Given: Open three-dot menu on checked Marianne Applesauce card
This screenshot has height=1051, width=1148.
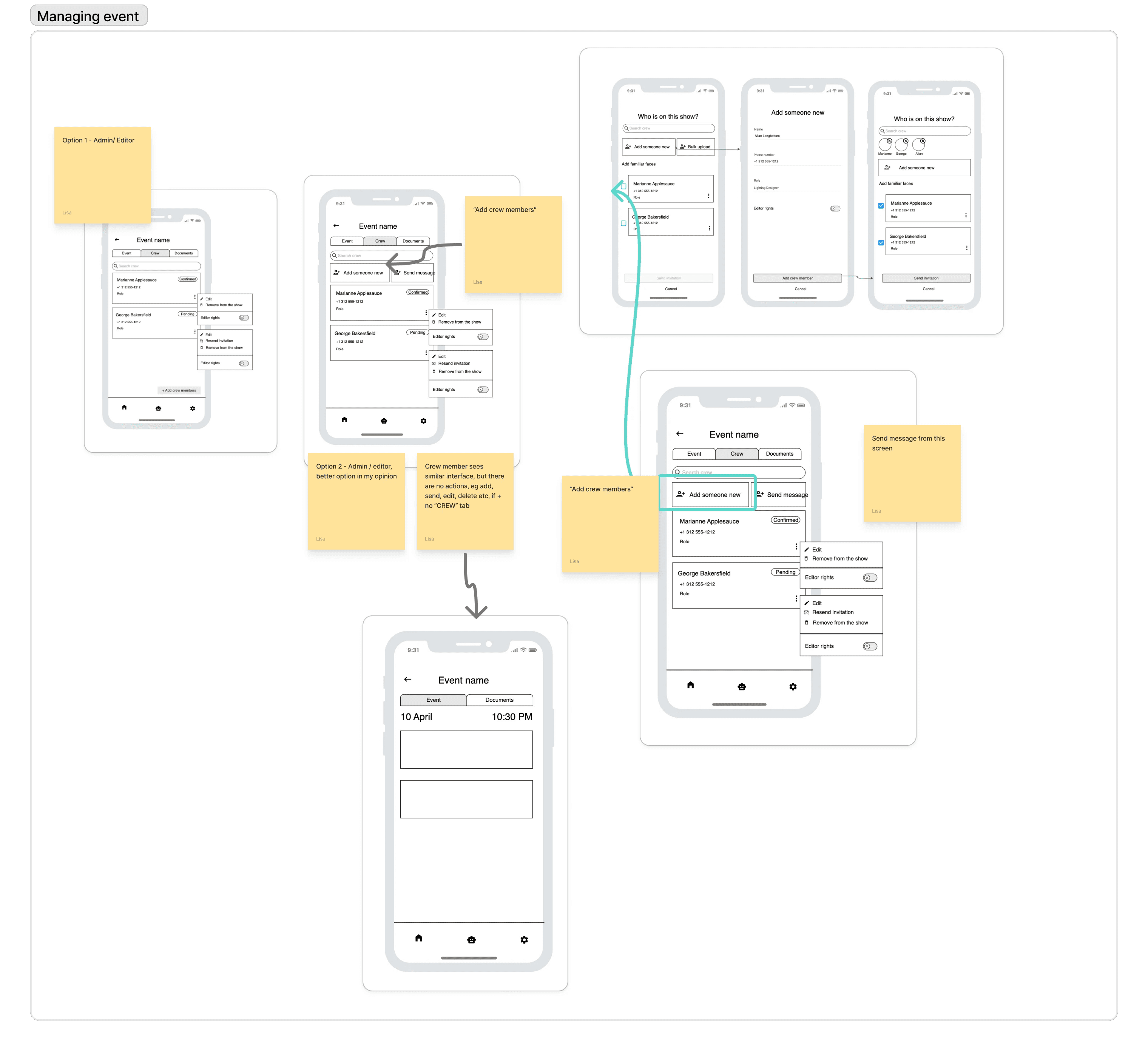Looking at the screenshot, I should pyautogui.click(x=966, y=215).
